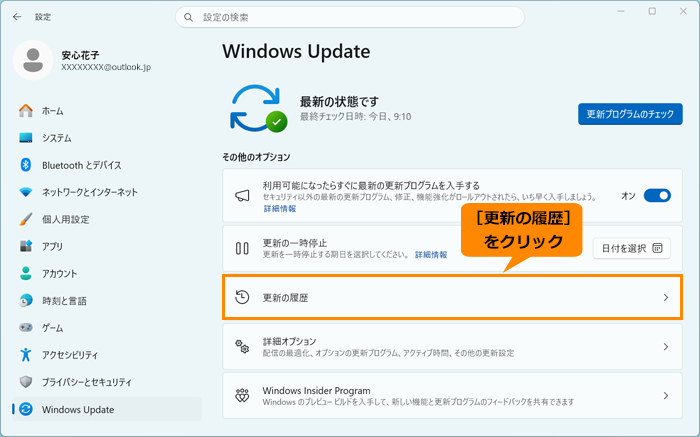Open 詳細情報 link beside pause updates
This screenshot has height=437, width=700.
[431, 254]
